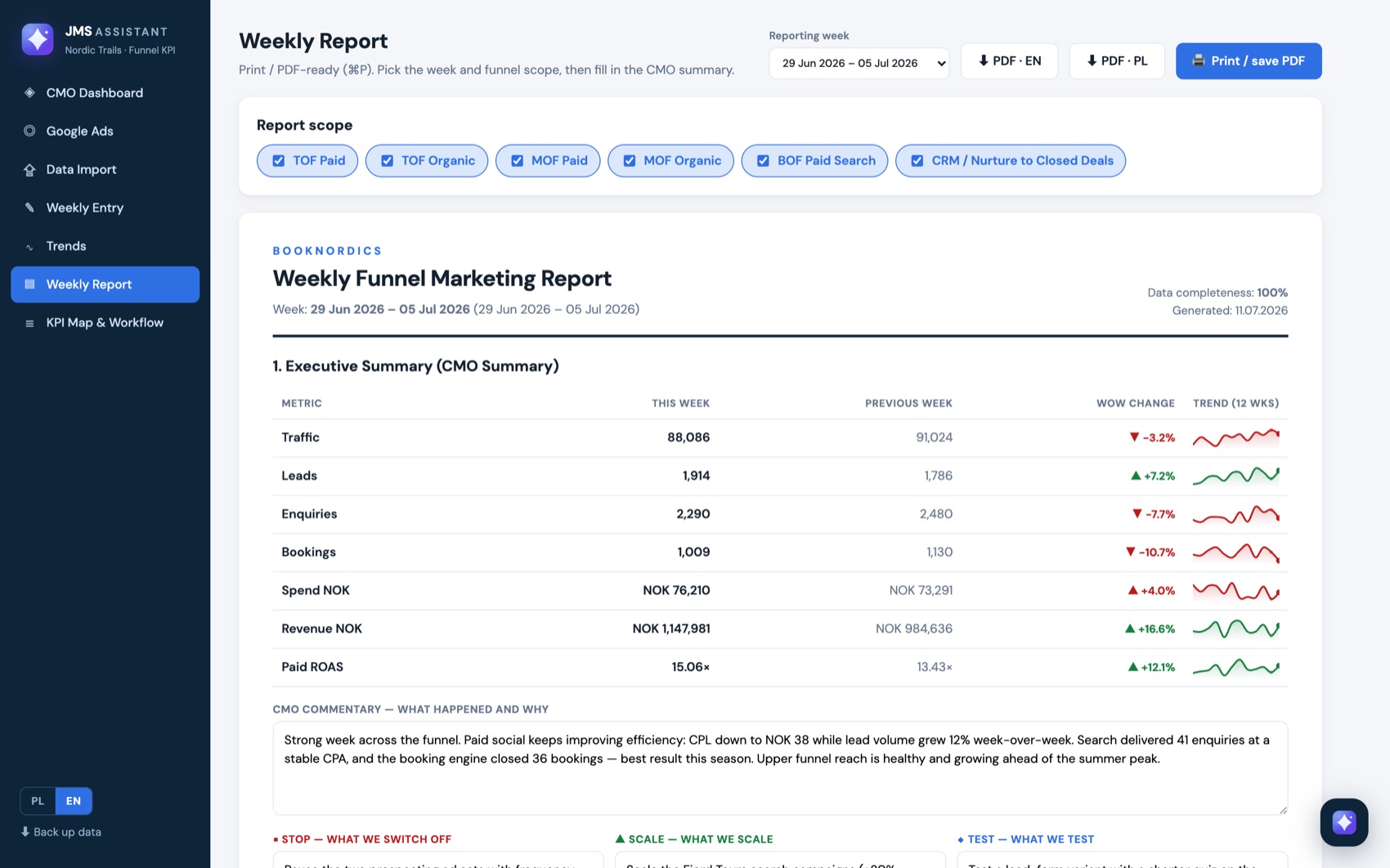Click the Google Ads circle icon

tap(29, 131)
